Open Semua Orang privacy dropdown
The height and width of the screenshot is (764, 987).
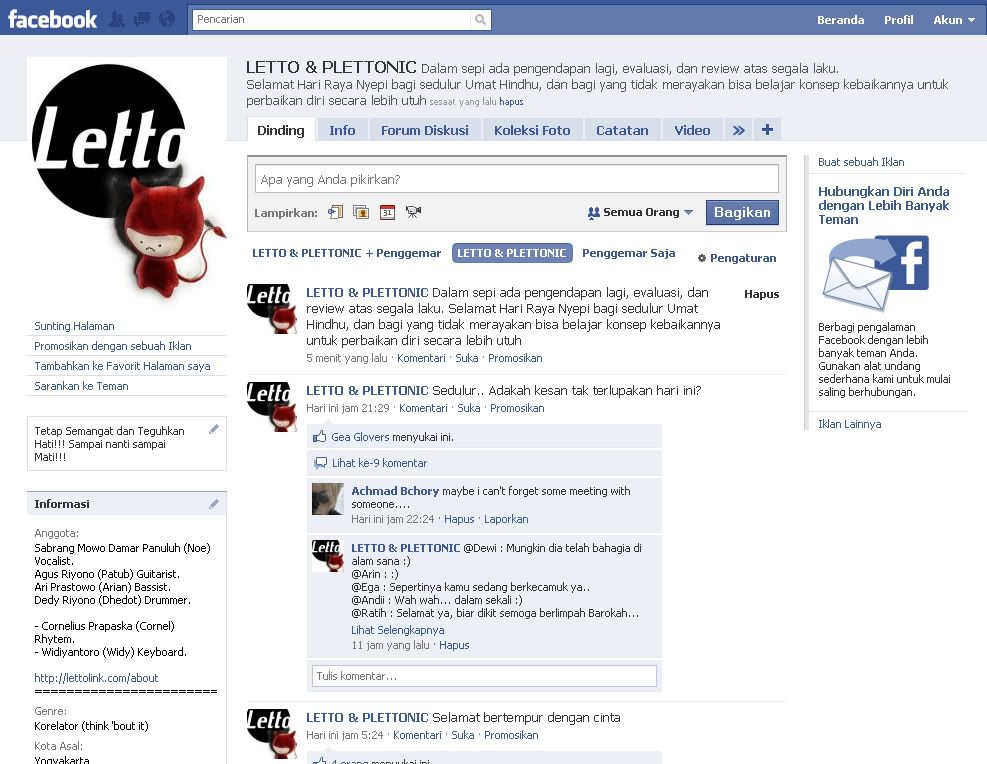pos(640,212)
